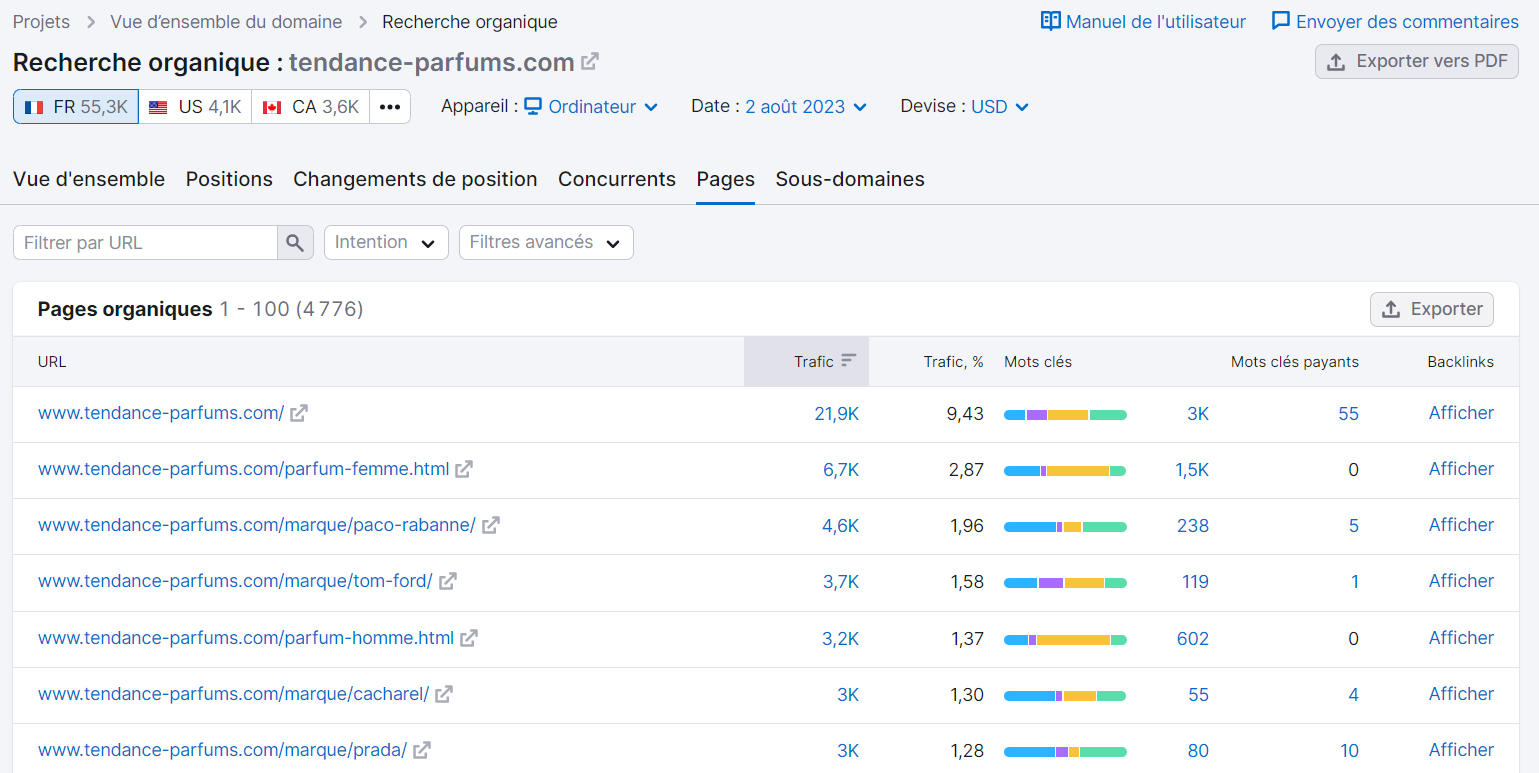
Task: Select the CA 3,6K country database
Action: [310, 107]
